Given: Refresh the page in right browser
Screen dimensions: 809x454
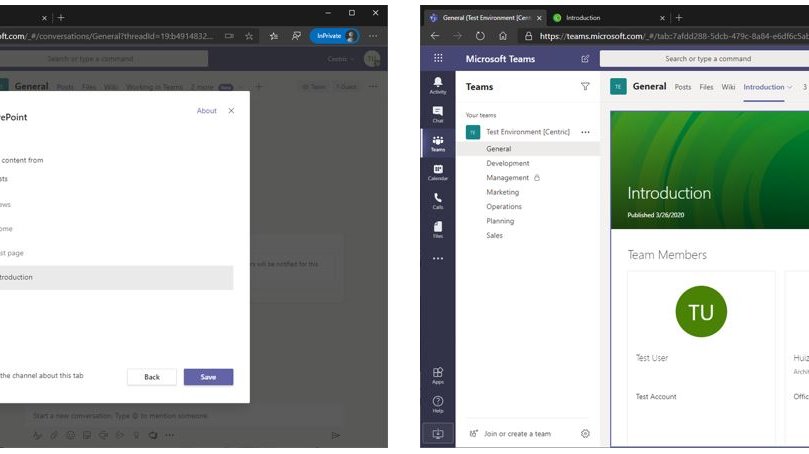Looking at the screenshot, I should [x=480, y=36].
